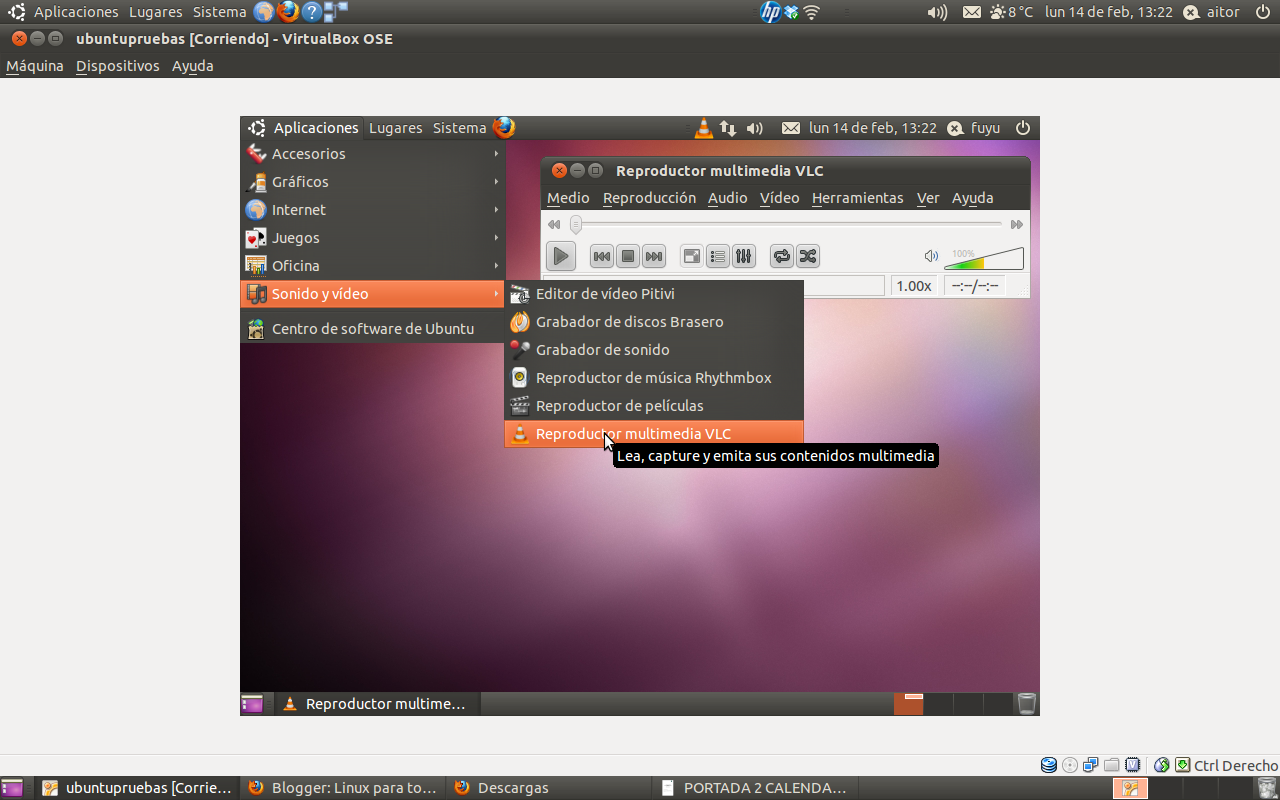Open VirtualBox Dispositivos menu

(118, 66)
